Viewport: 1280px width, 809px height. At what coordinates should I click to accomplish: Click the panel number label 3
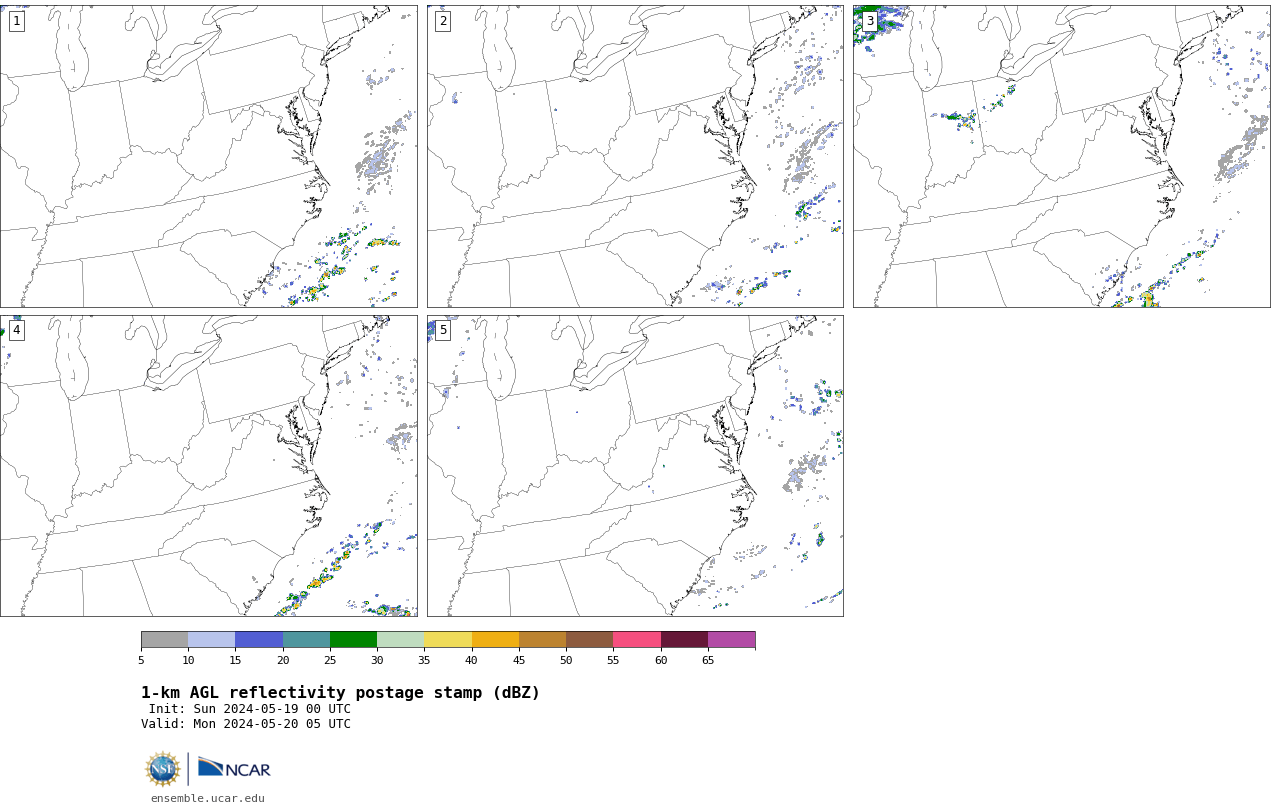point(869,21)
